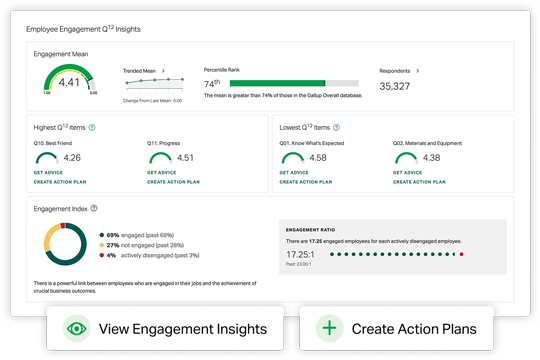Image resolution: width=540 pixels, height=360 pixels.
Task: Create action plan for Q02 Materials and Equipment
Action: pyautogui.click(x=419, y=182)
